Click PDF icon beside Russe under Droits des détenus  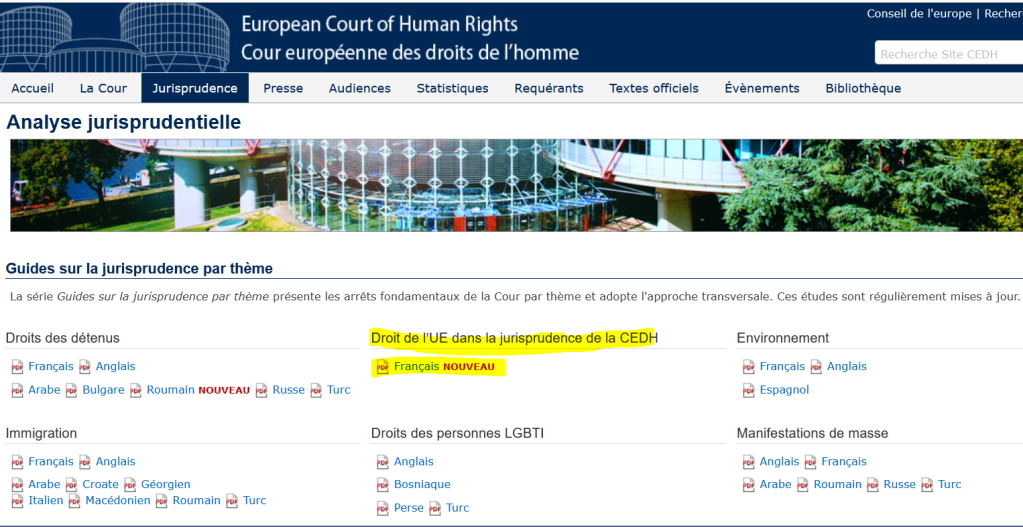[261, 390]
